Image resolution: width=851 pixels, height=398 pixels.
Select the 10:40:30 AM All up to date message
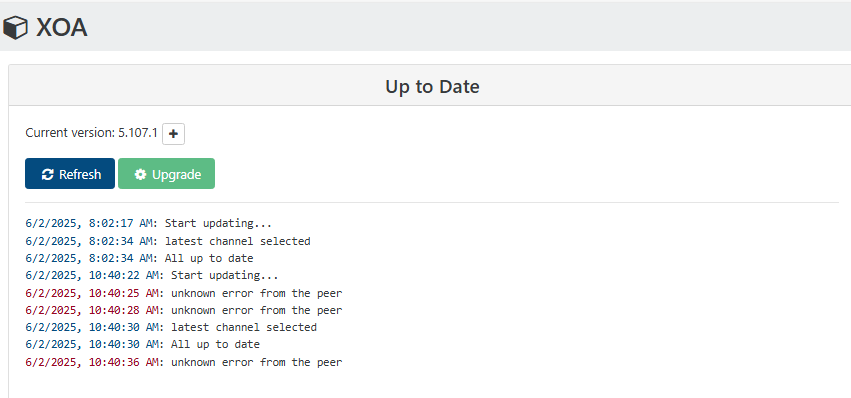[215, 344]
